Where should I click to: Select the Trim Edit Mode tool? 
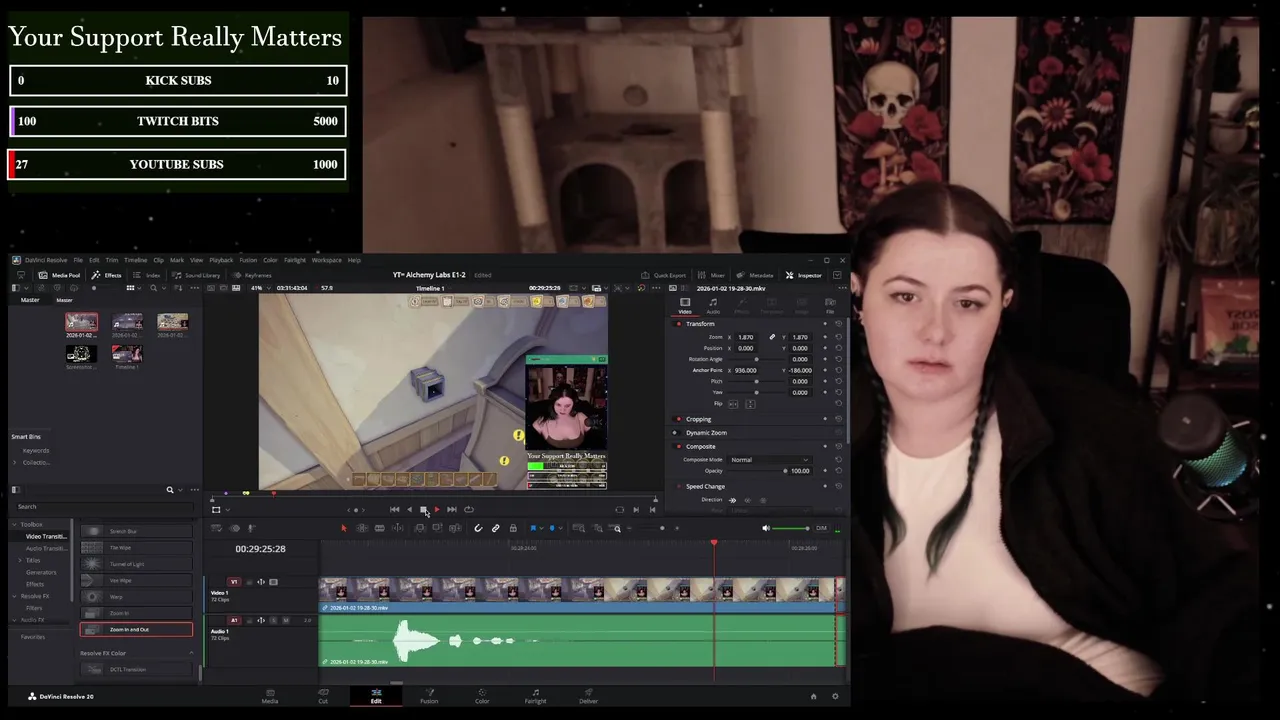pos(362,528)
